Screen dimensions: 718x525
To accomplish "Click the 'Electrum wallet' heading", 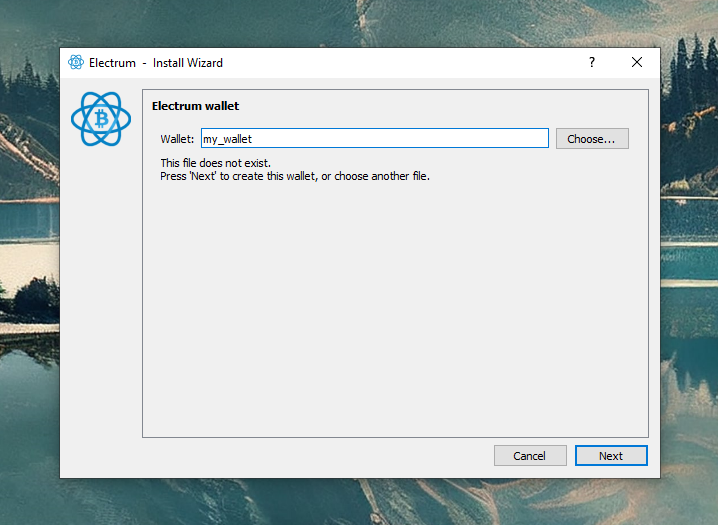I will (195, 106).
